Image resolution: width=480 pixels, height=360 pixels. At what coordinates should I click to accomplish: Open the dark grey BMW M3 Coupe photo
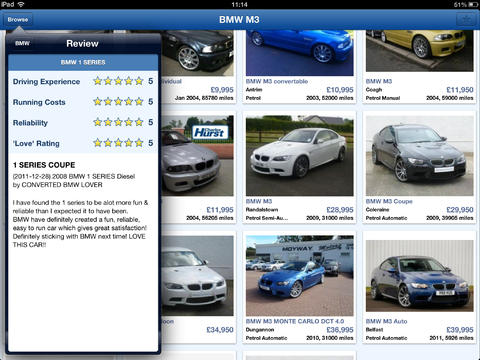420,156
